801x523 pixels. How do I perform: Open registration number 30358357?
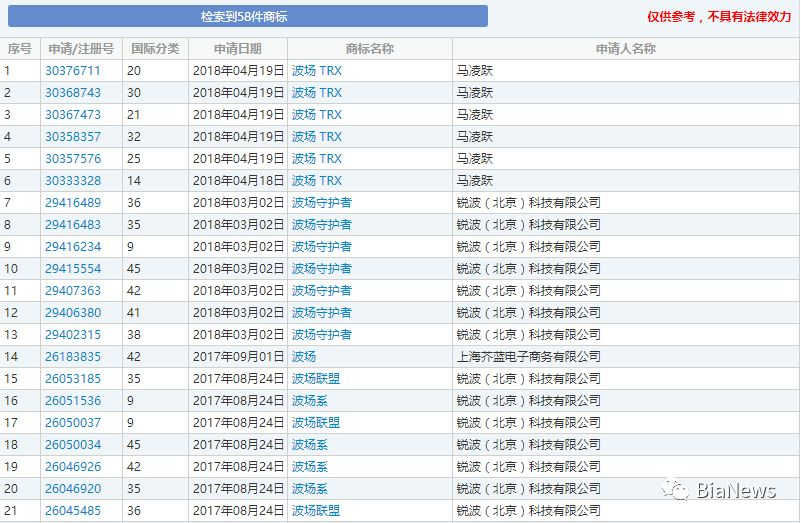(73, 136)
